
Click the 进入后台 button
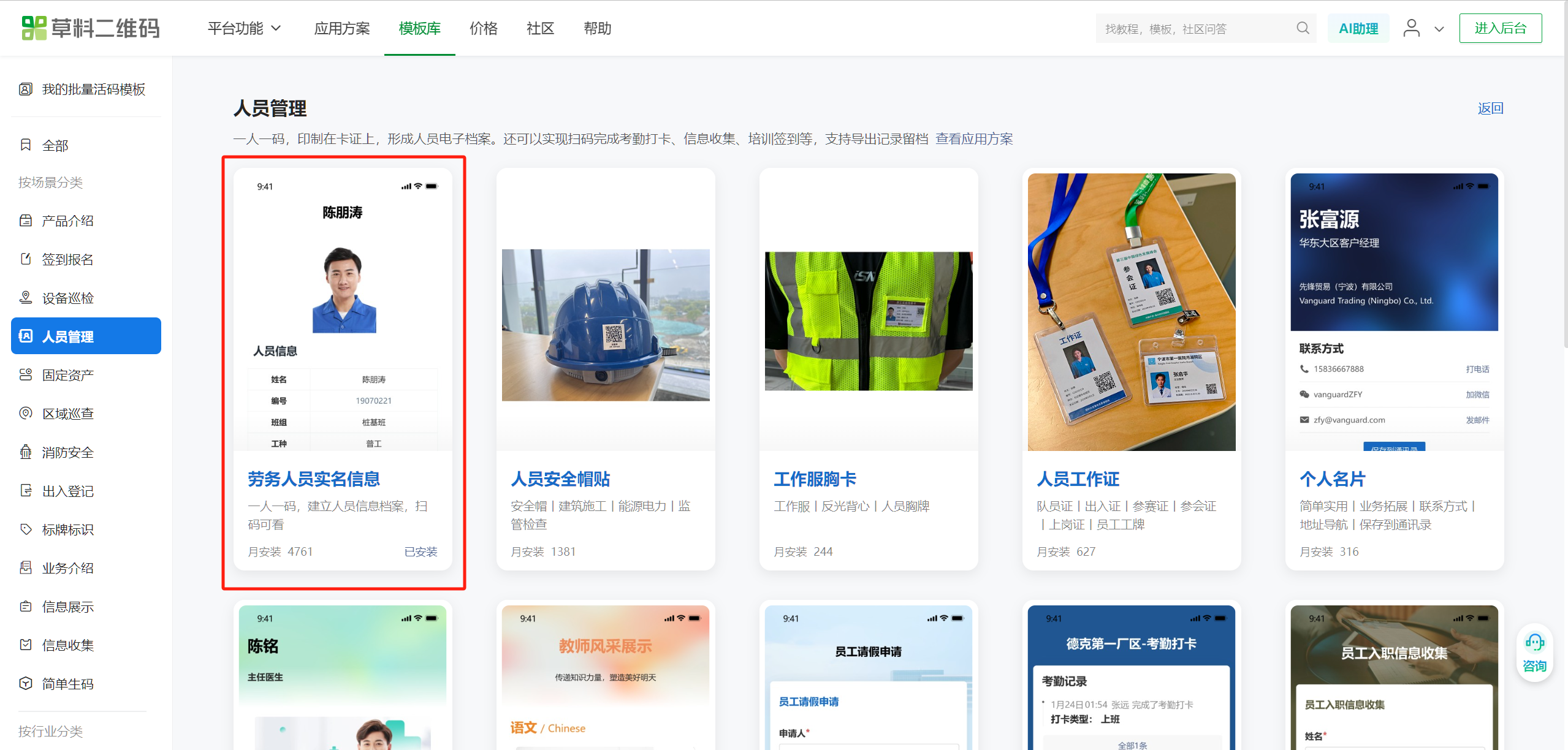tap(1500, 28)
